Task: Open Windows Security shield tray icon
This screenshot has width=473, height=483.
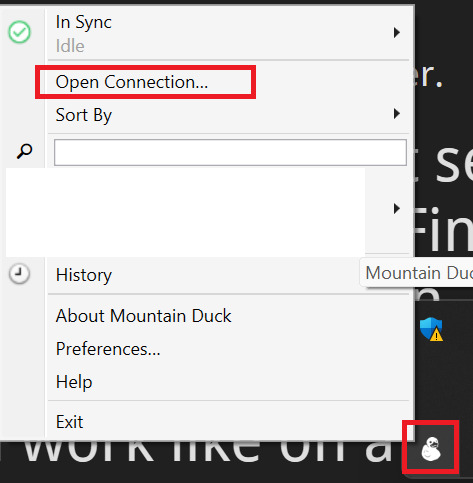Action: (431, 329)
